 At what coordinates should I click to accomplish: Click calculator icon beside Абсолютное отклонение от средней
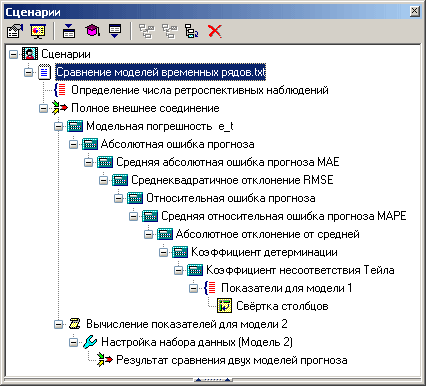(x=165, y=234)
